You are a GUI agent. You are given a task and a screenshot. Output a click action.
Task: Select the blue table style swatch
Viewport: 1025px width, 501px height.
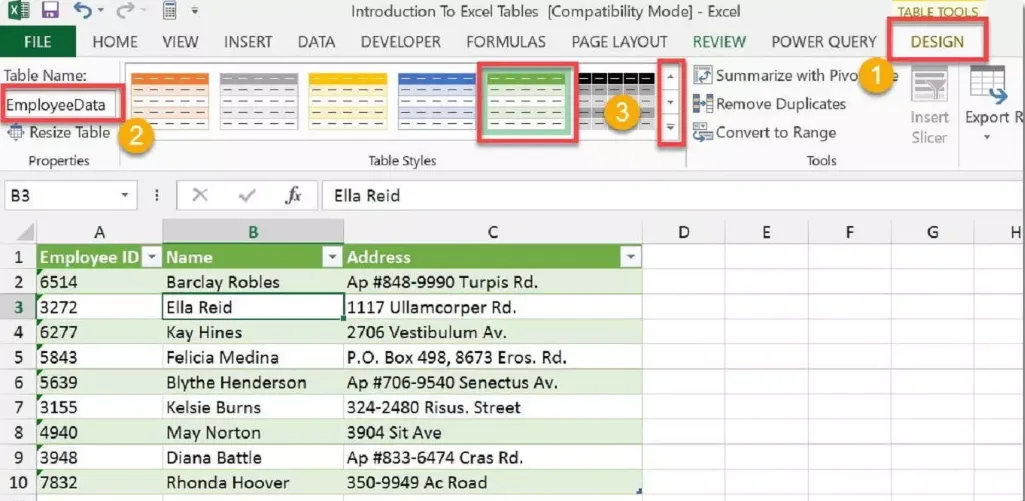coord(436,103)
